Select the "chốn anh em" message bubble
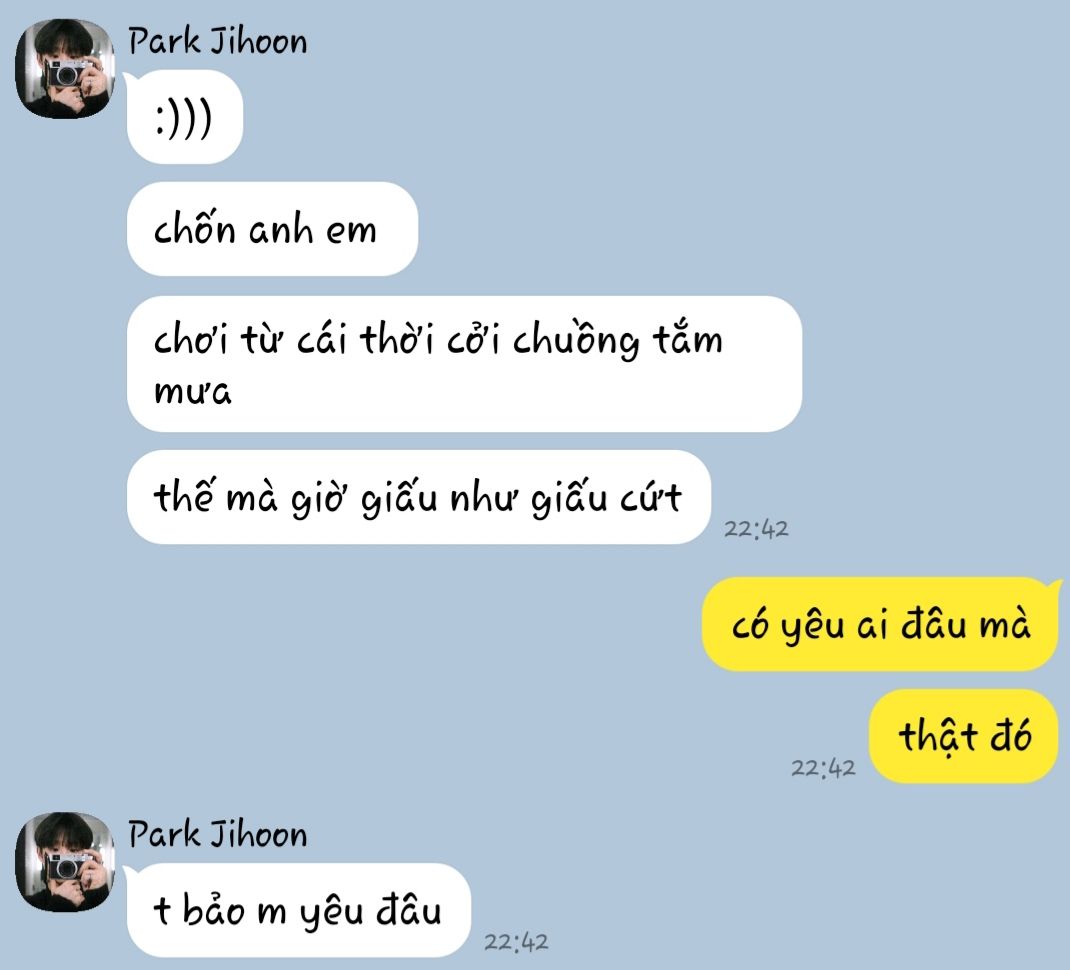The width and height of the screenshot is (1070, 970). pos(272,229)
